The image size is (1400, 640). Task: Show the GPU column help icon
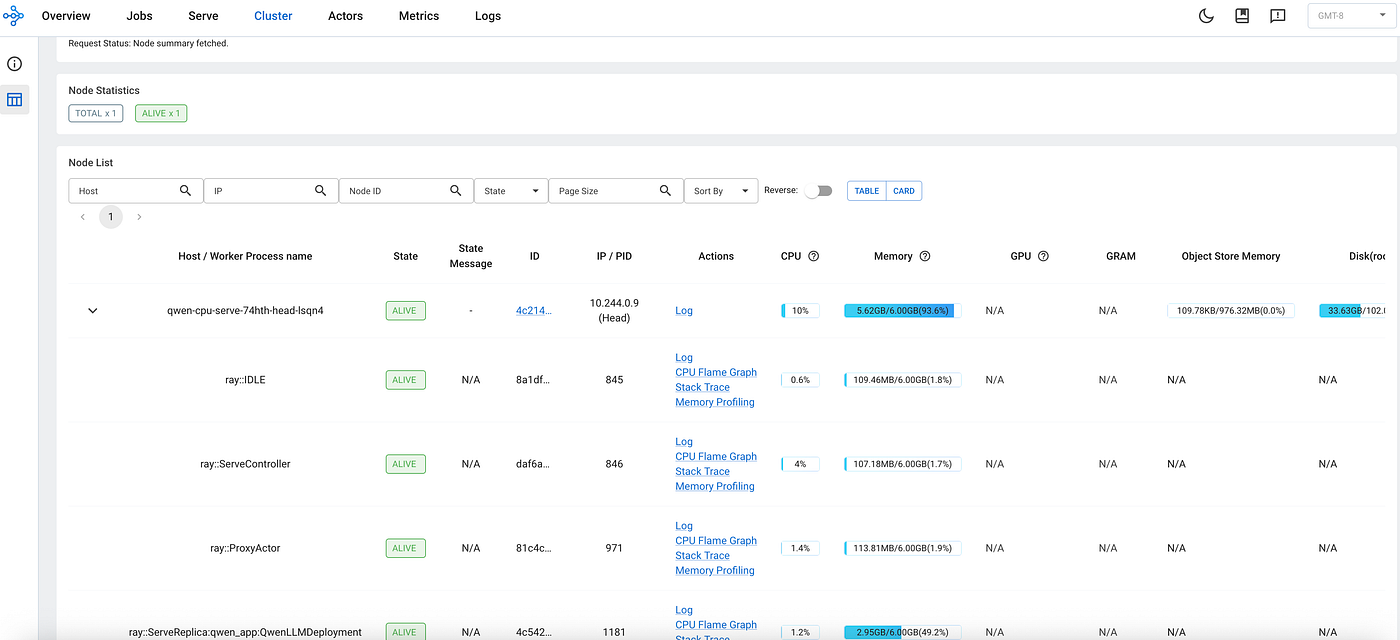[x=1043, y=256]
